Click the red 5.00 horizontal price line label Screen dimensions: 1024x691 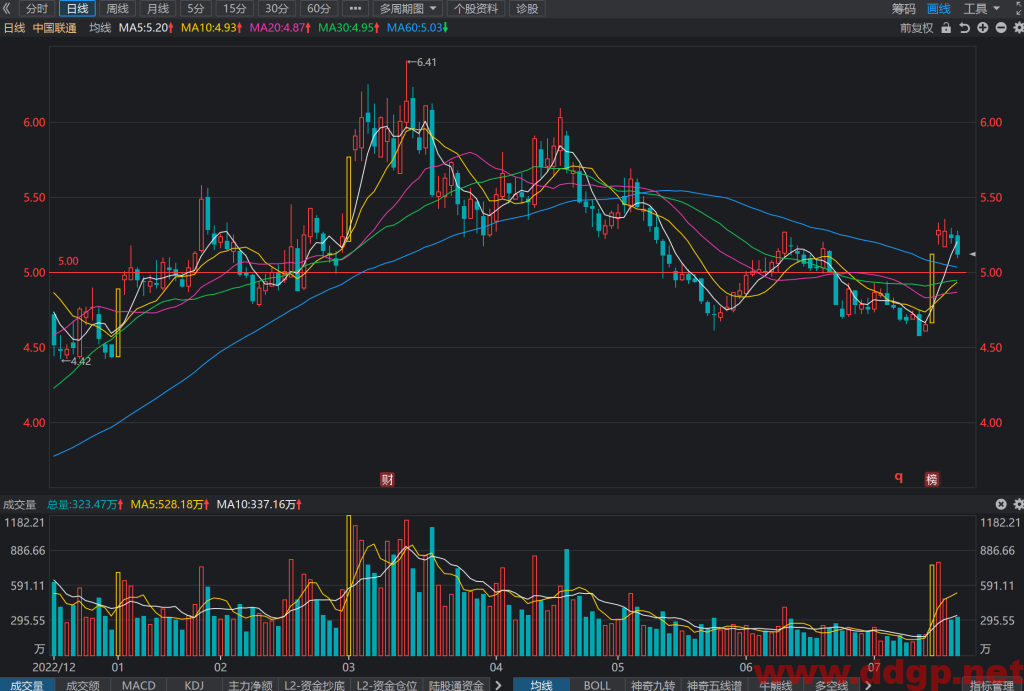point(68,261)
